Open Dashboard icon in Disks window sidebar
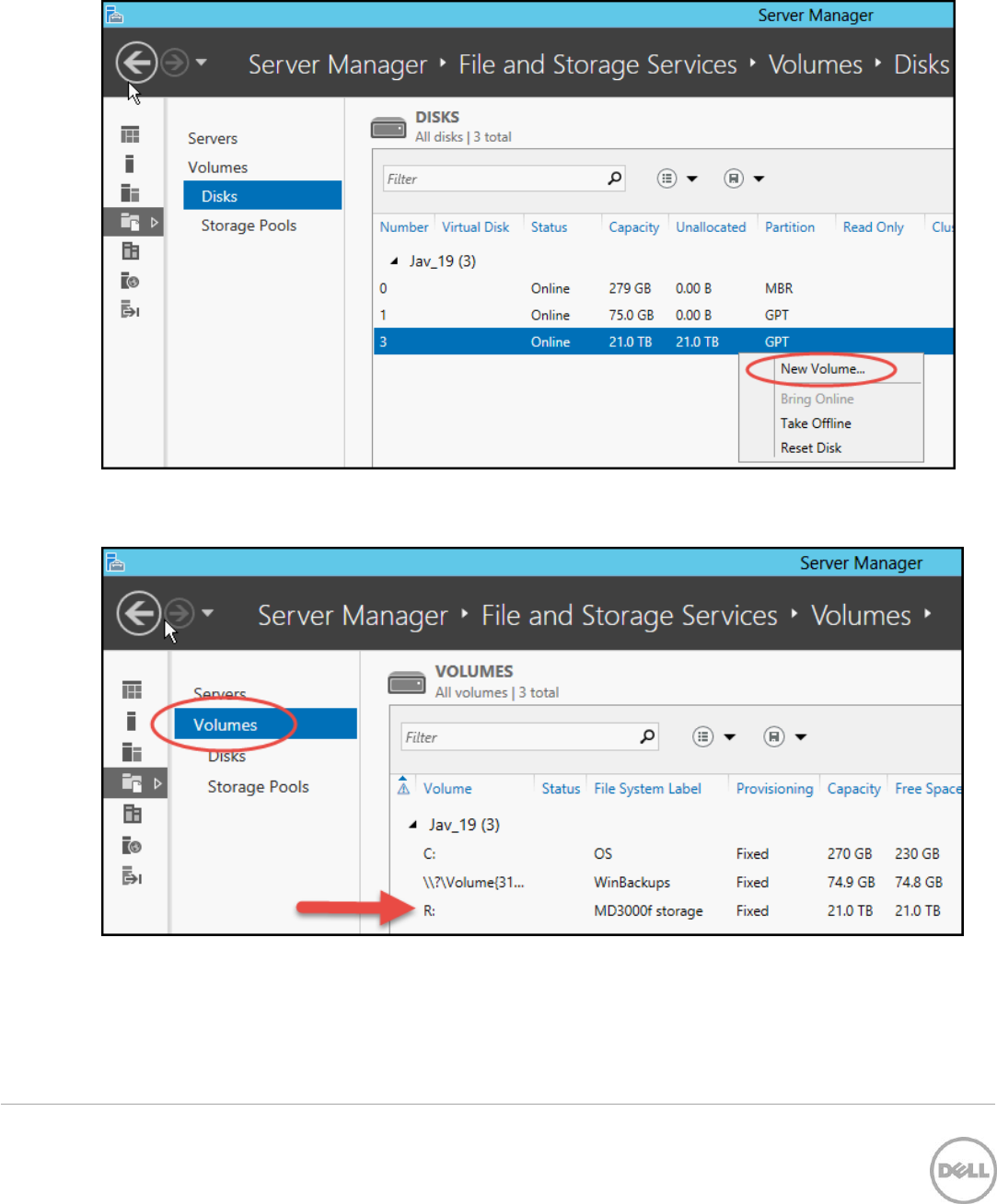 click(x=130, y=134)
